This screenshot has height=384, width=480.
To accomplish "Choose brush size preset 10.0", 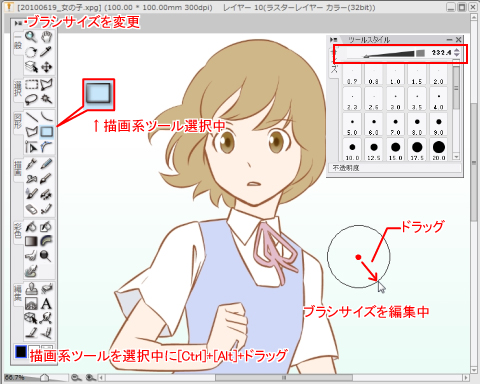I will pos(352,150).
